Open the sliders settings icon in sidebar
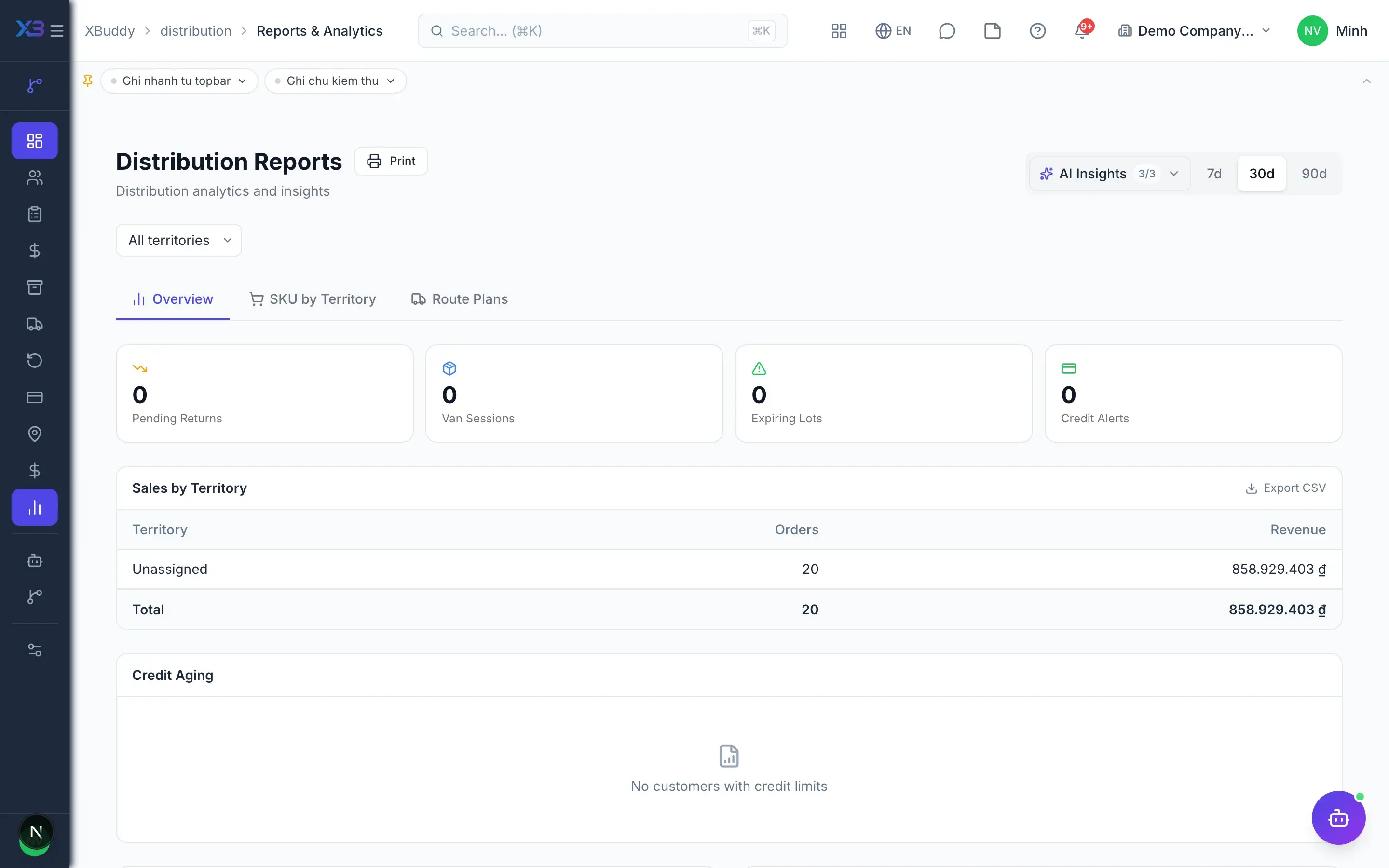 34,650
